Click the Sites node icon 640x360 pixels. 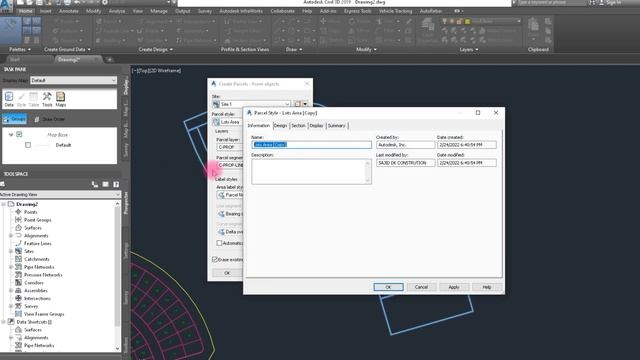tap(18, 251)
